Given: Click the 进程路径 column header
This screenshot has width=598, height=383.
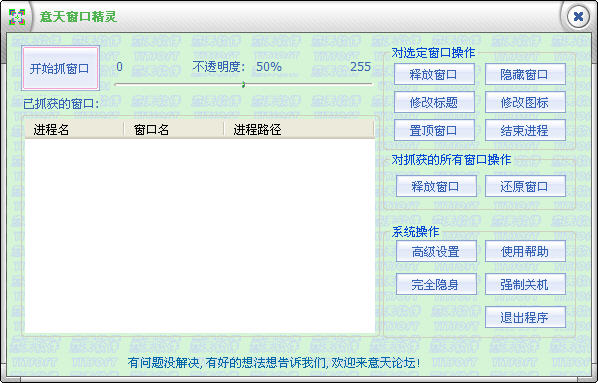Looking at the screenshot, I should tap(299, 130).
